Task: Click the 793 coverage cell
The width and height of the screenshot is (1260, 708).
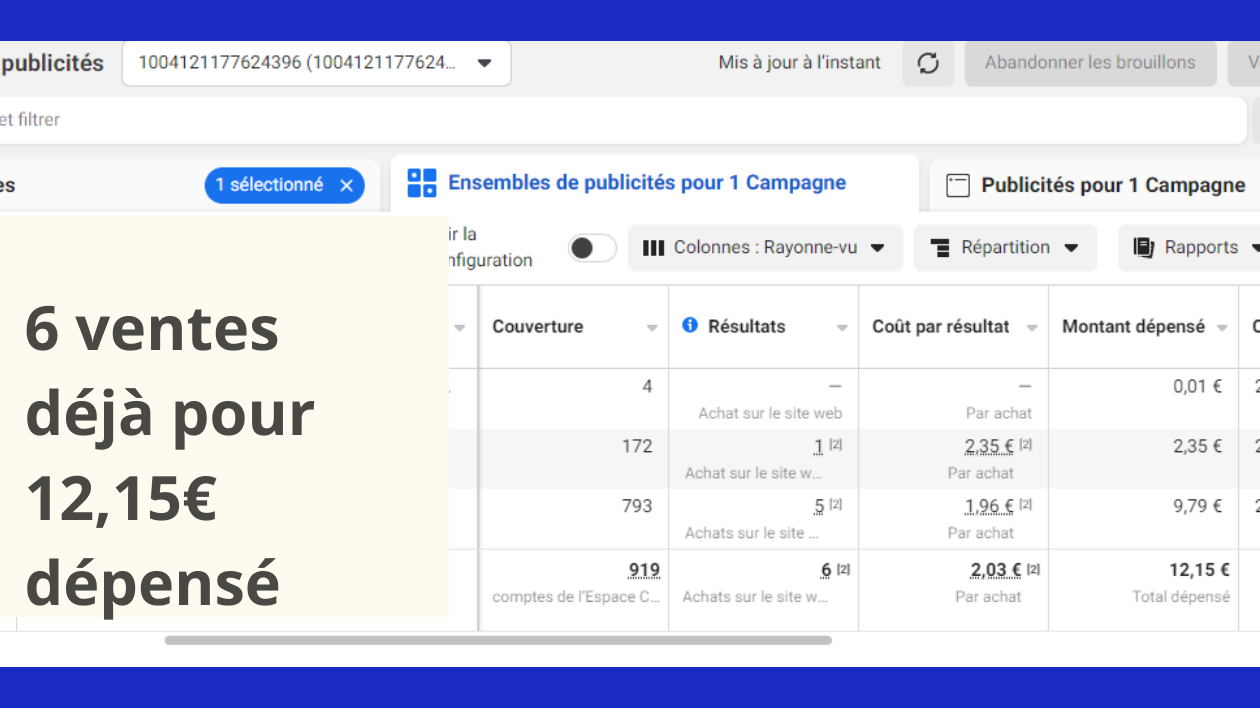Action: [637, 506]
